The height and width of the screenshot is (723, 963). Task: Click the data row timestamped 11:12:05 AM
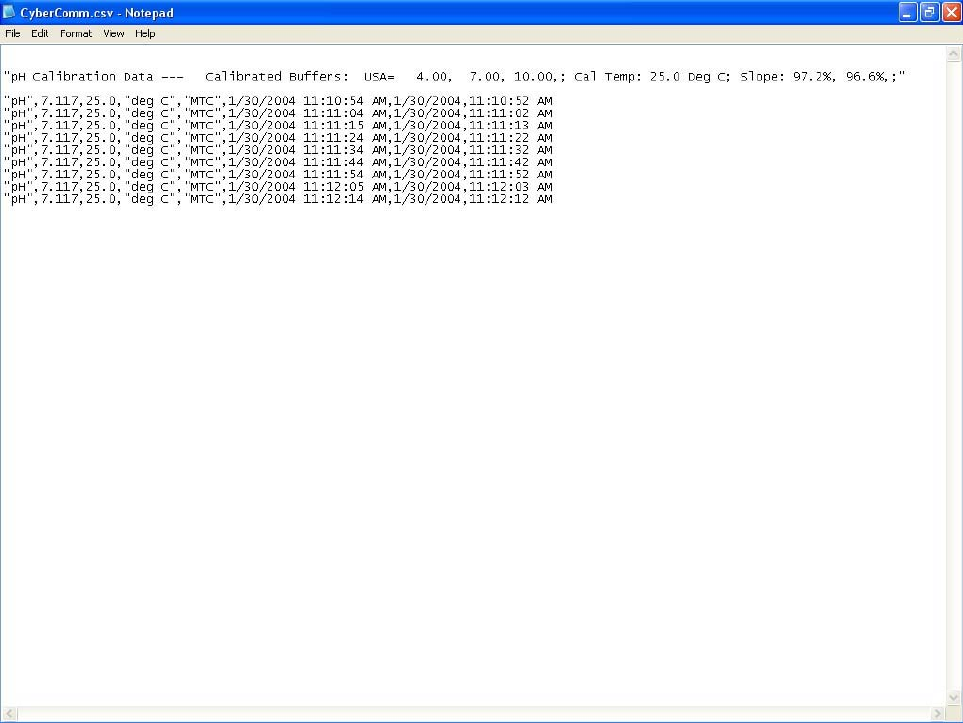[278, 187]
